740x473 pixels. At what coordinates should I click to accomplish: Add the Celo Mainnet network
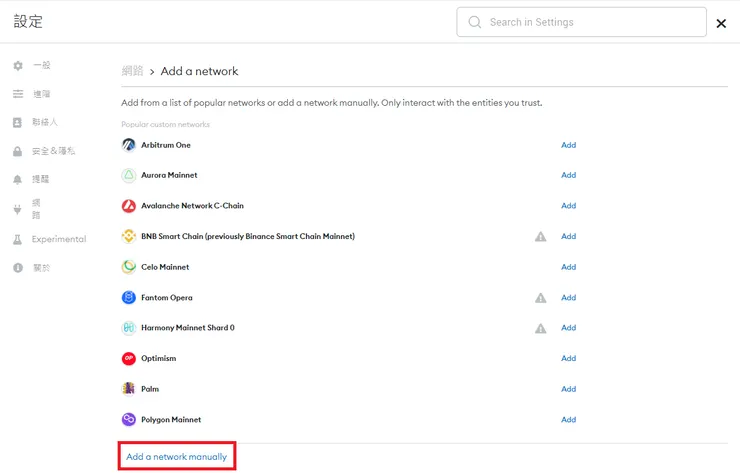tap(568, 267)
